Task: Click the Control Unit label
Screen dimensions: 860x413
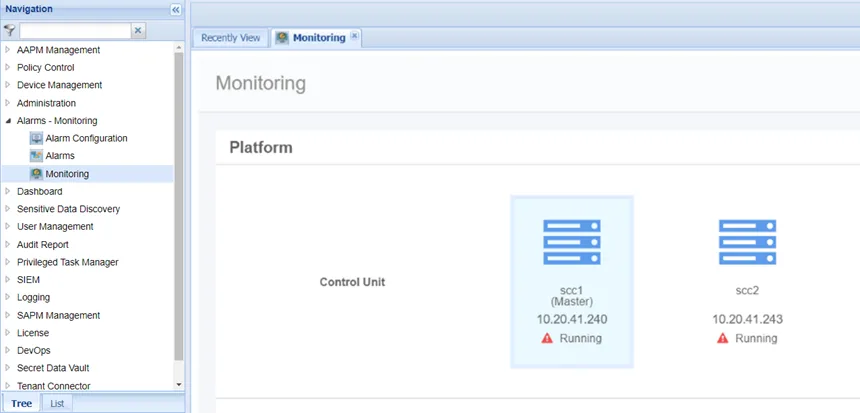Action: 352,282
